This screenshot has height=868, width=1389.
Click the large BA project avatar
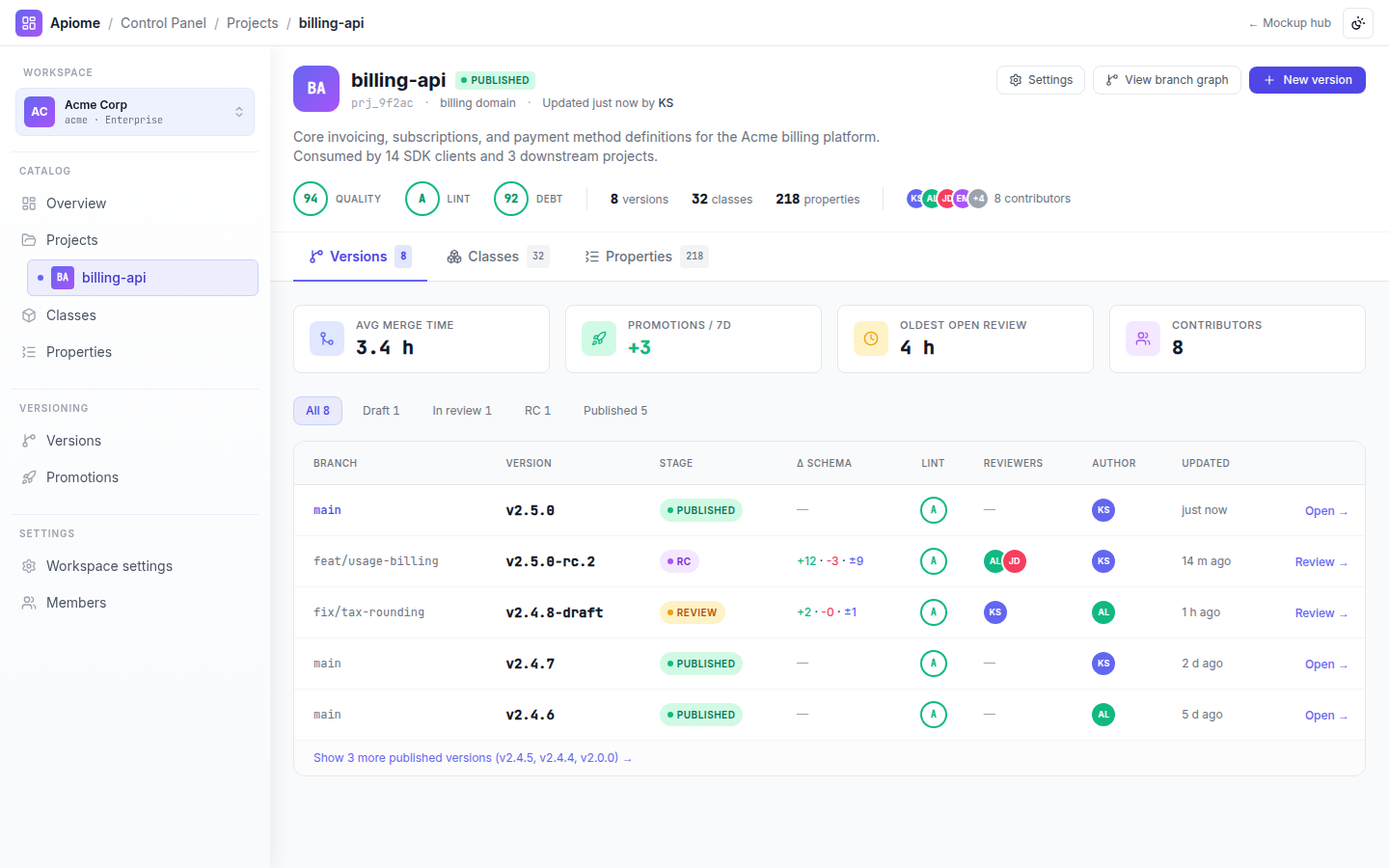pos(316,89)
